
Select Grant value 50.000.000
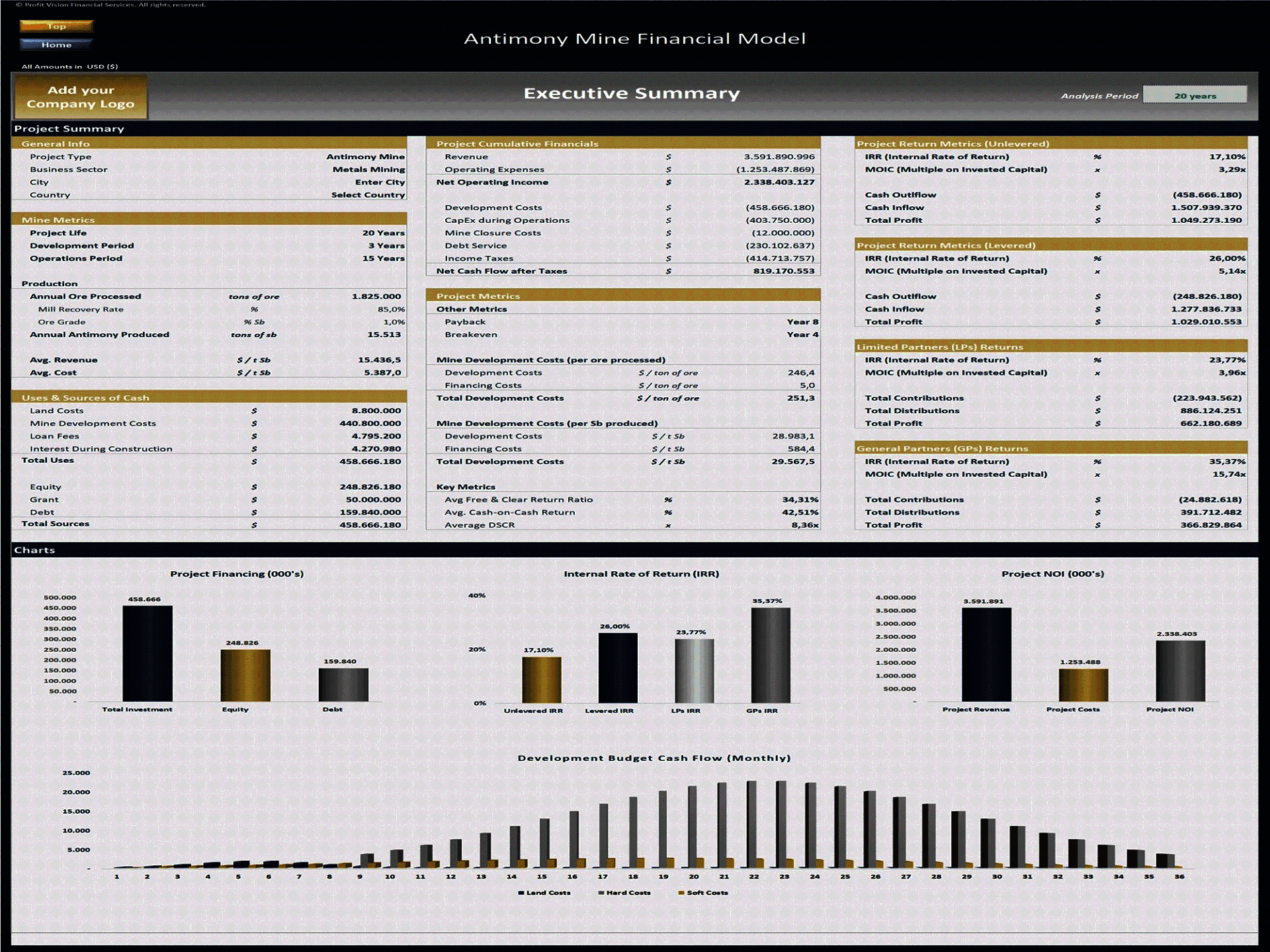pos(373,499)
